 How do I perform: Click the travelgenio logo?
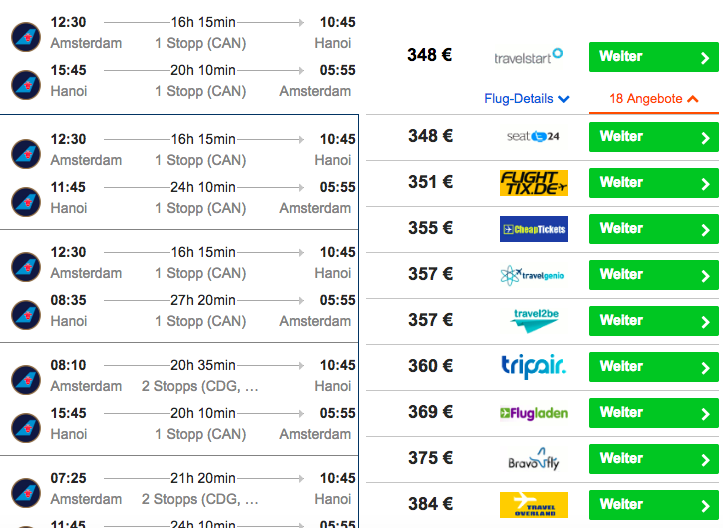tap(533, 275)
